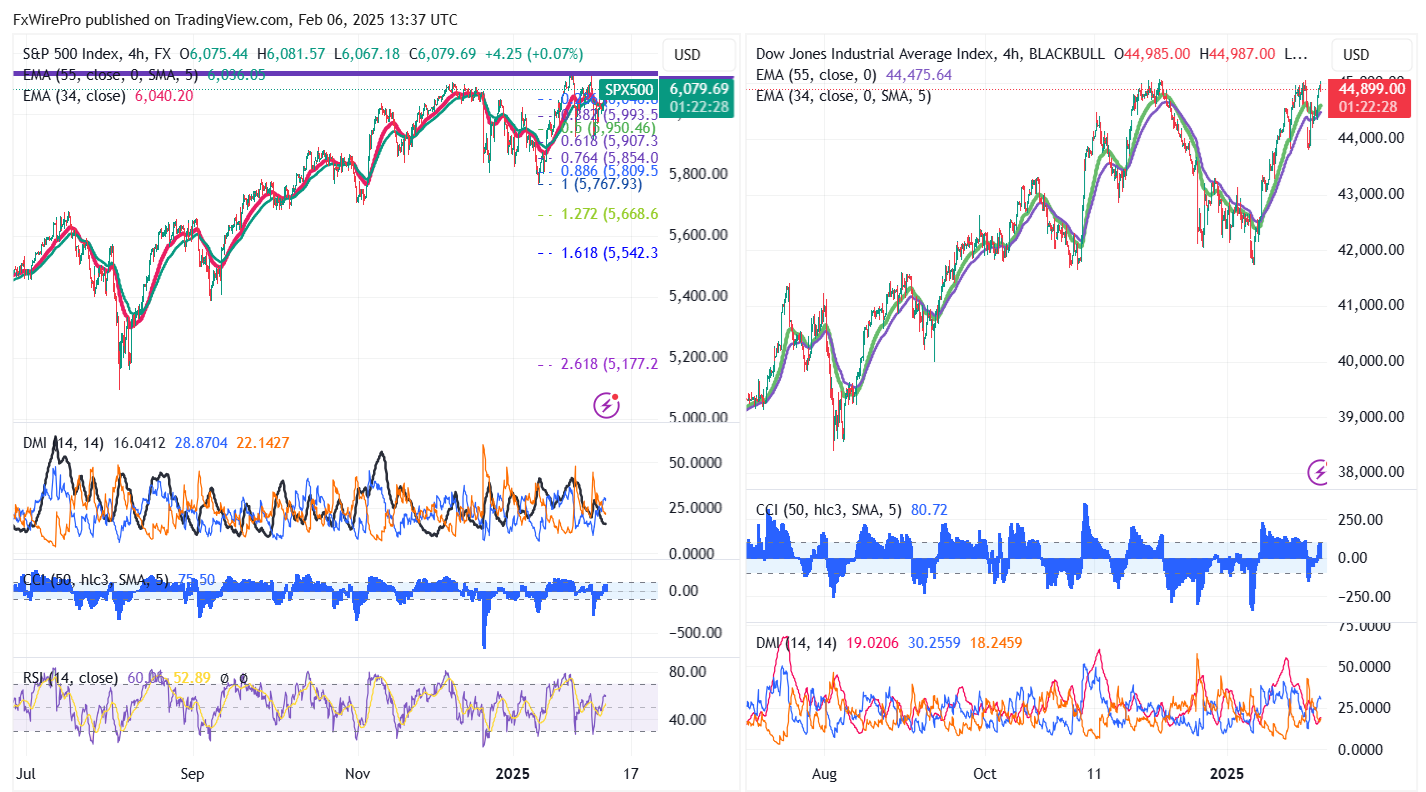Screen dimensions: 1426x792
Task: Click the CCI legend showing 80.72
Action: tap(851, 510)
